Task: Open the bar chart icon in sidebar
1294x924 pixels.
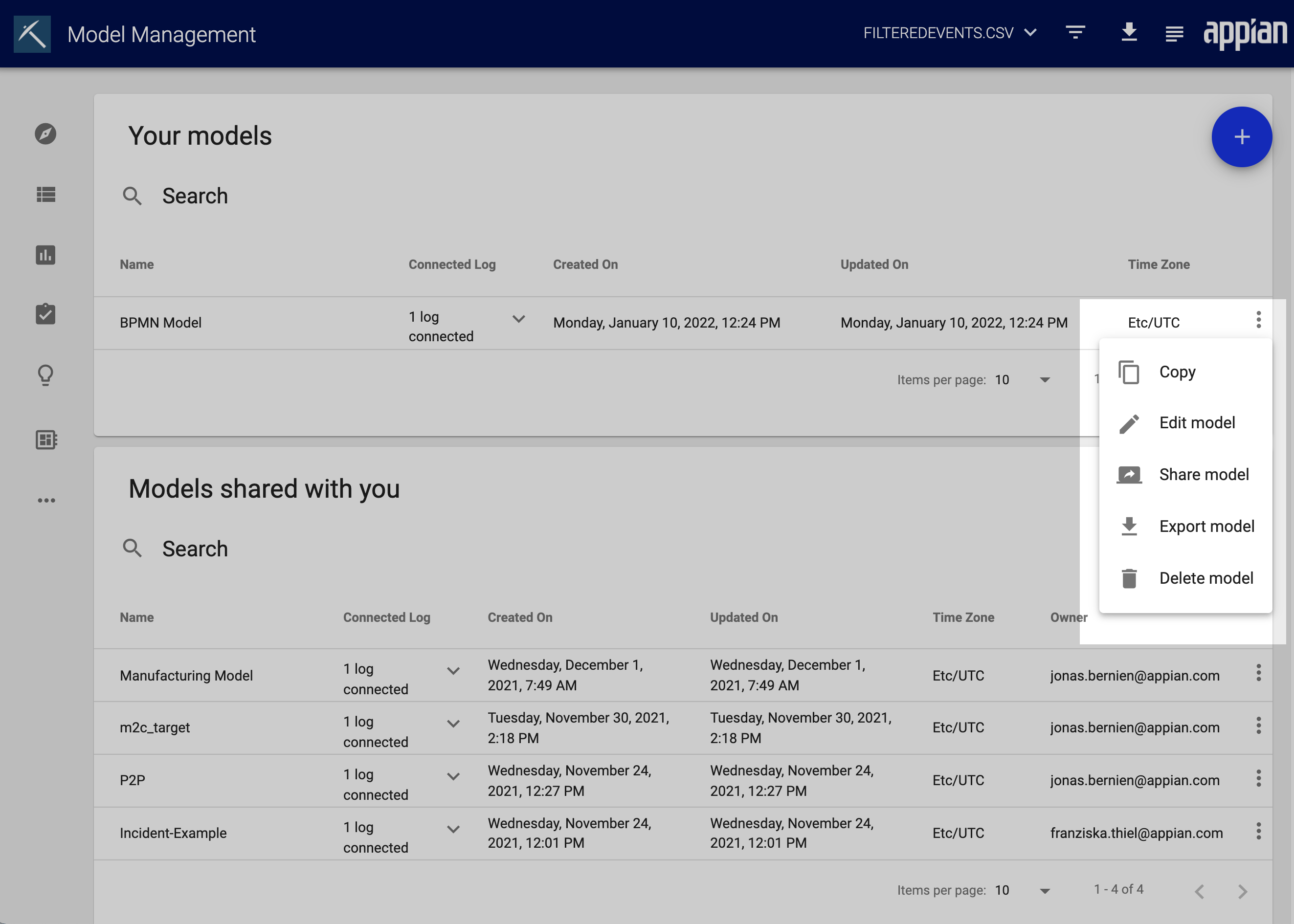Action: click(x=47, y=254)
